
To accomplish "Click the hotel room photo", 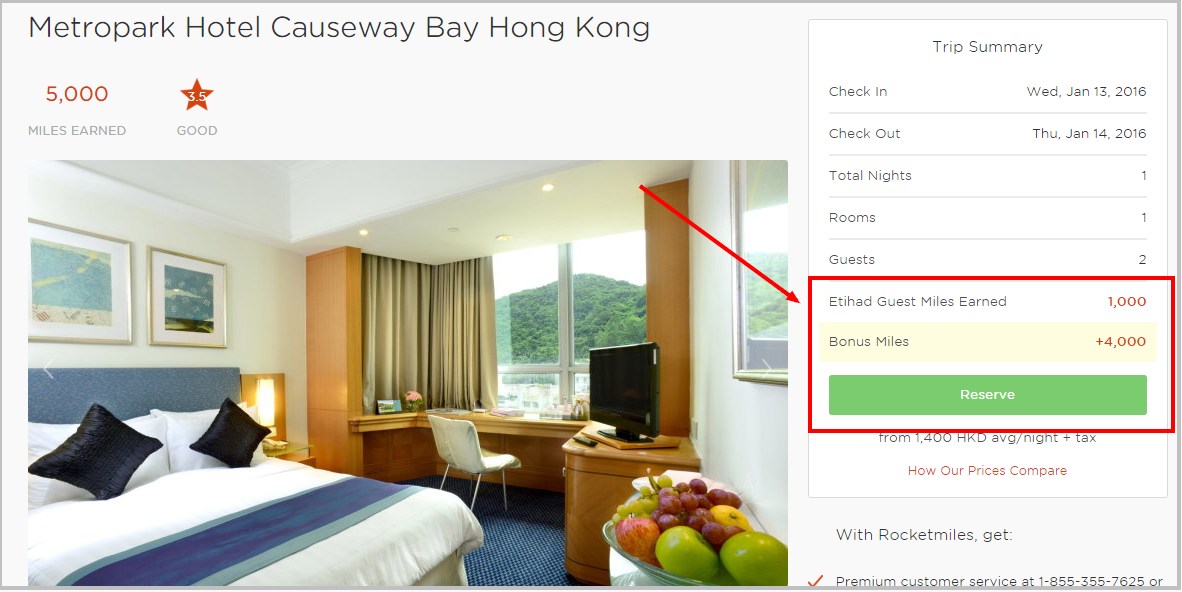I will coord(408,373).
